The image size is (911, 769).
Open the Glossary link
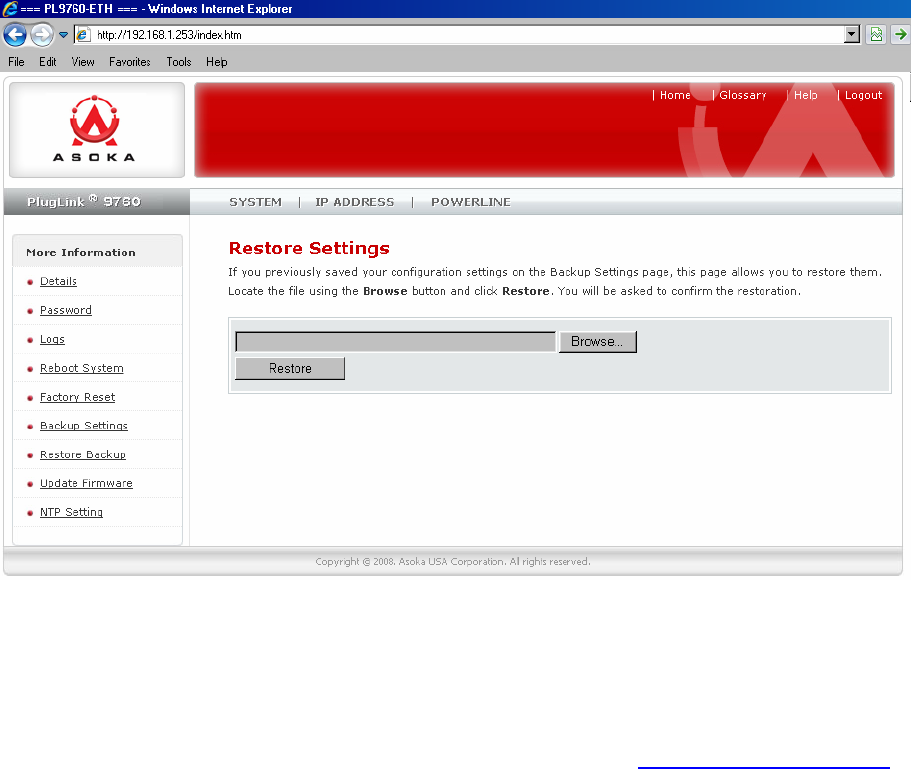pyautogui.click(x=743, y=95)
